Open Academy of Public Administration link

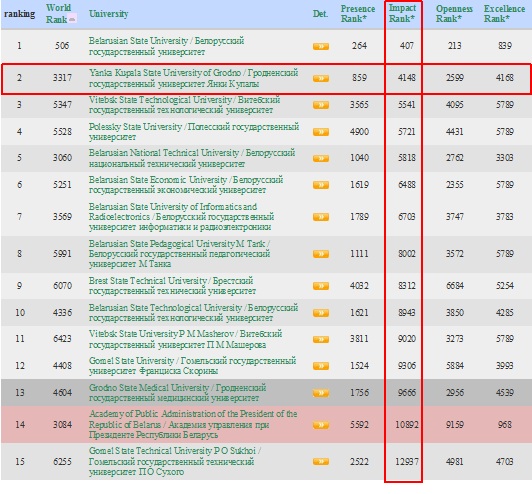(x=193, y=424)
